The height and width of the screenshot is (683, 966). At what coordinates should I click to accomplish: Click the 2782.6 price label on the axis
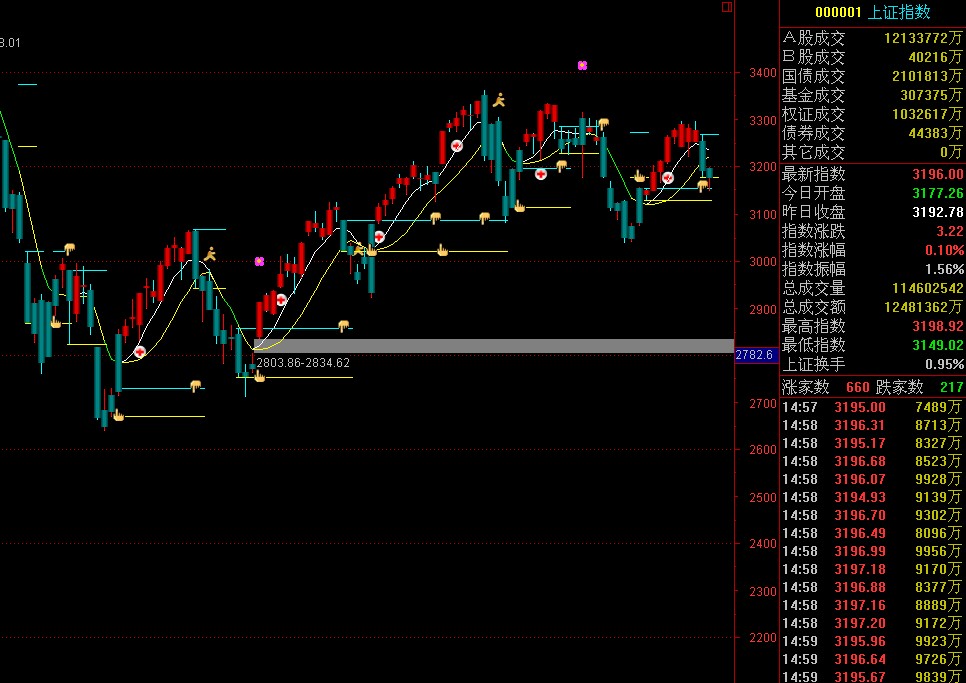[754, 355]
